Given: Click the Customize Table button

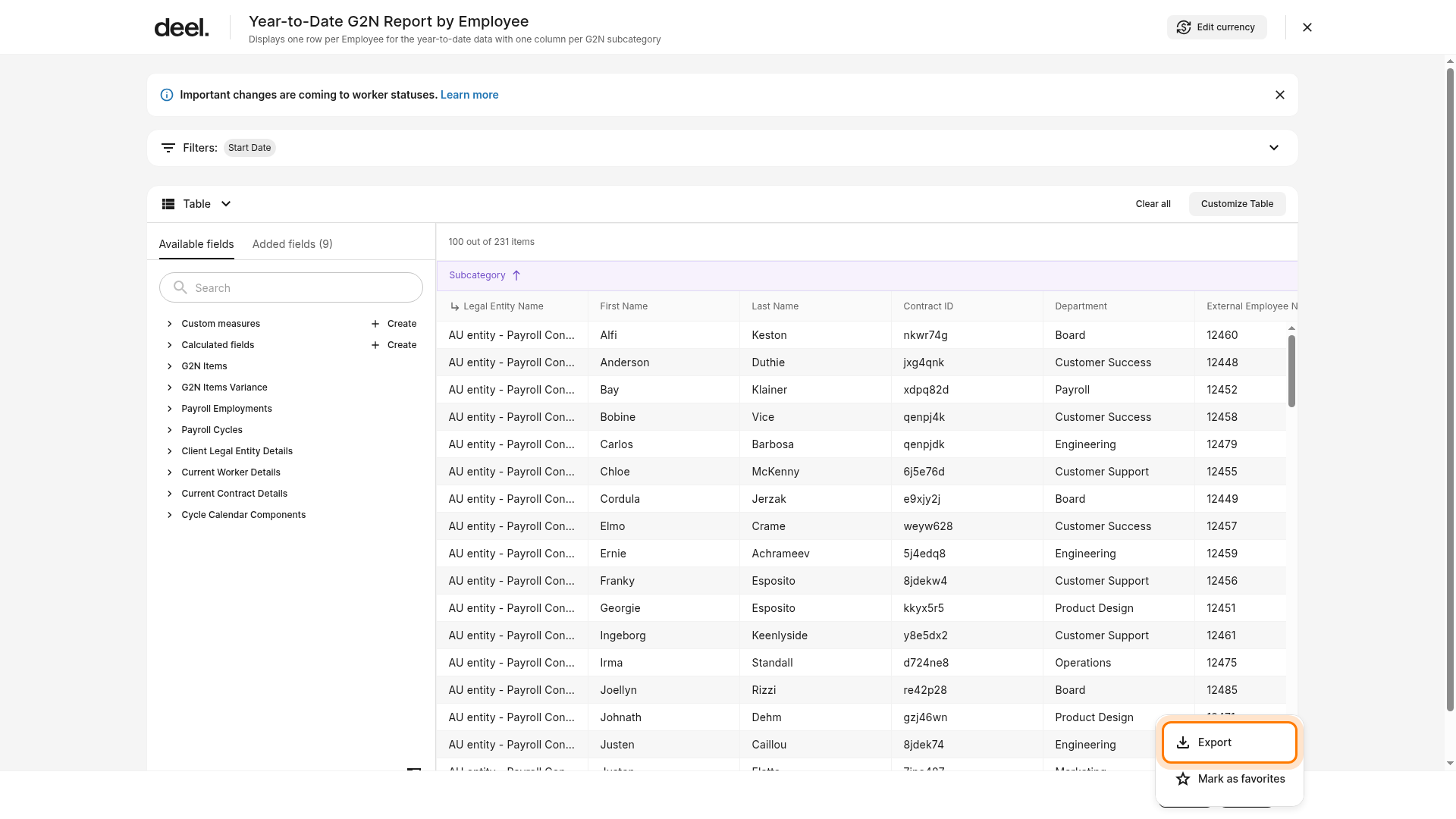Looking at the screenshot, I should [x=1238, y=204].
